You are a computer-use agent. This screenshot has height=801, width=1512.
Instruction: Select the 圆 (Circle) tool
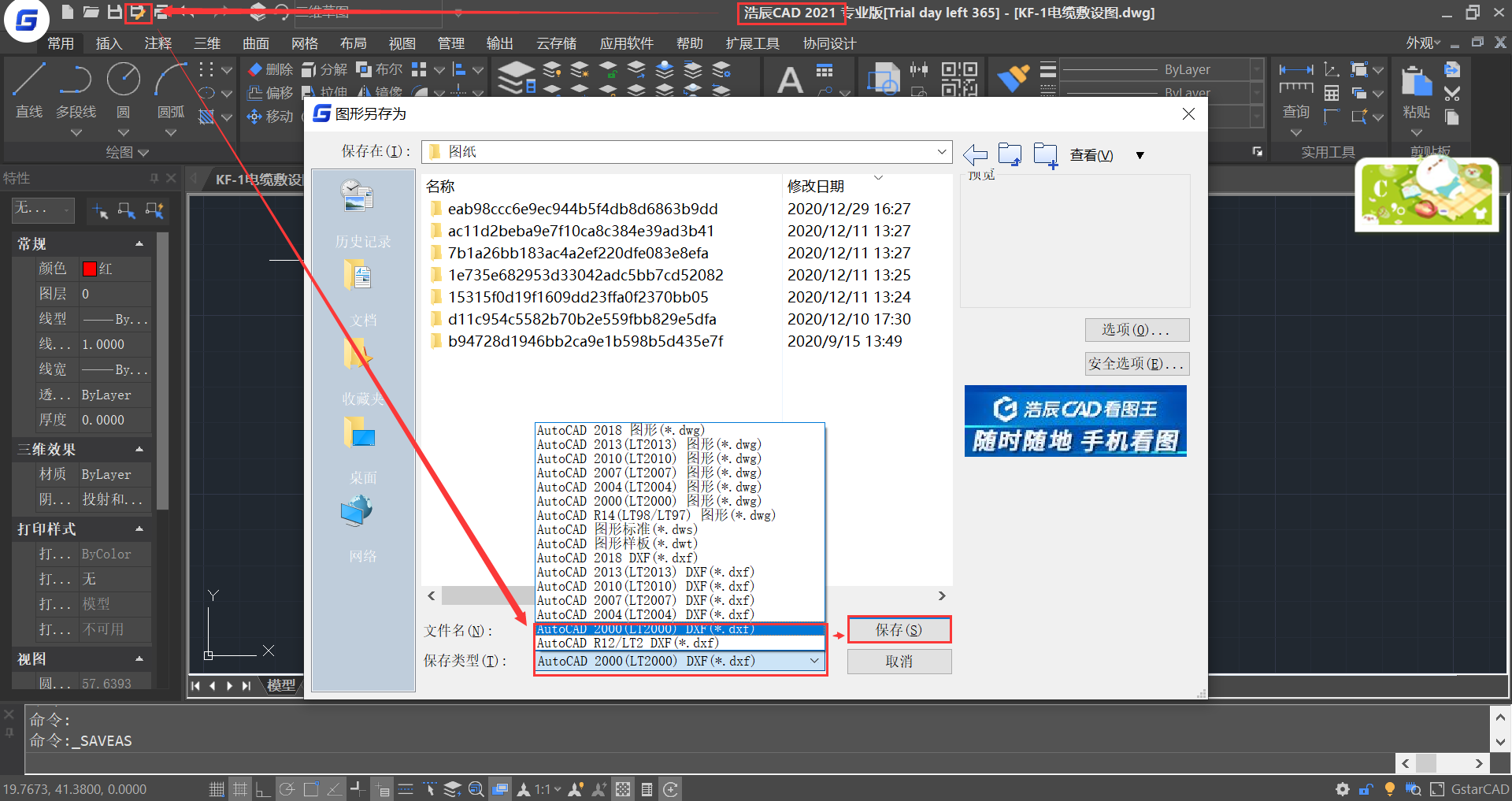pyautogui.click(x=124, y=91)
